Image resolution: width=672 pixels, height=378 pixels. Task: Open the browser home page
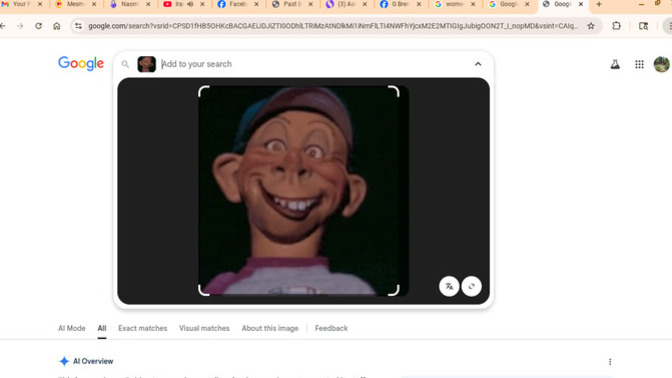tap(57, 26)
